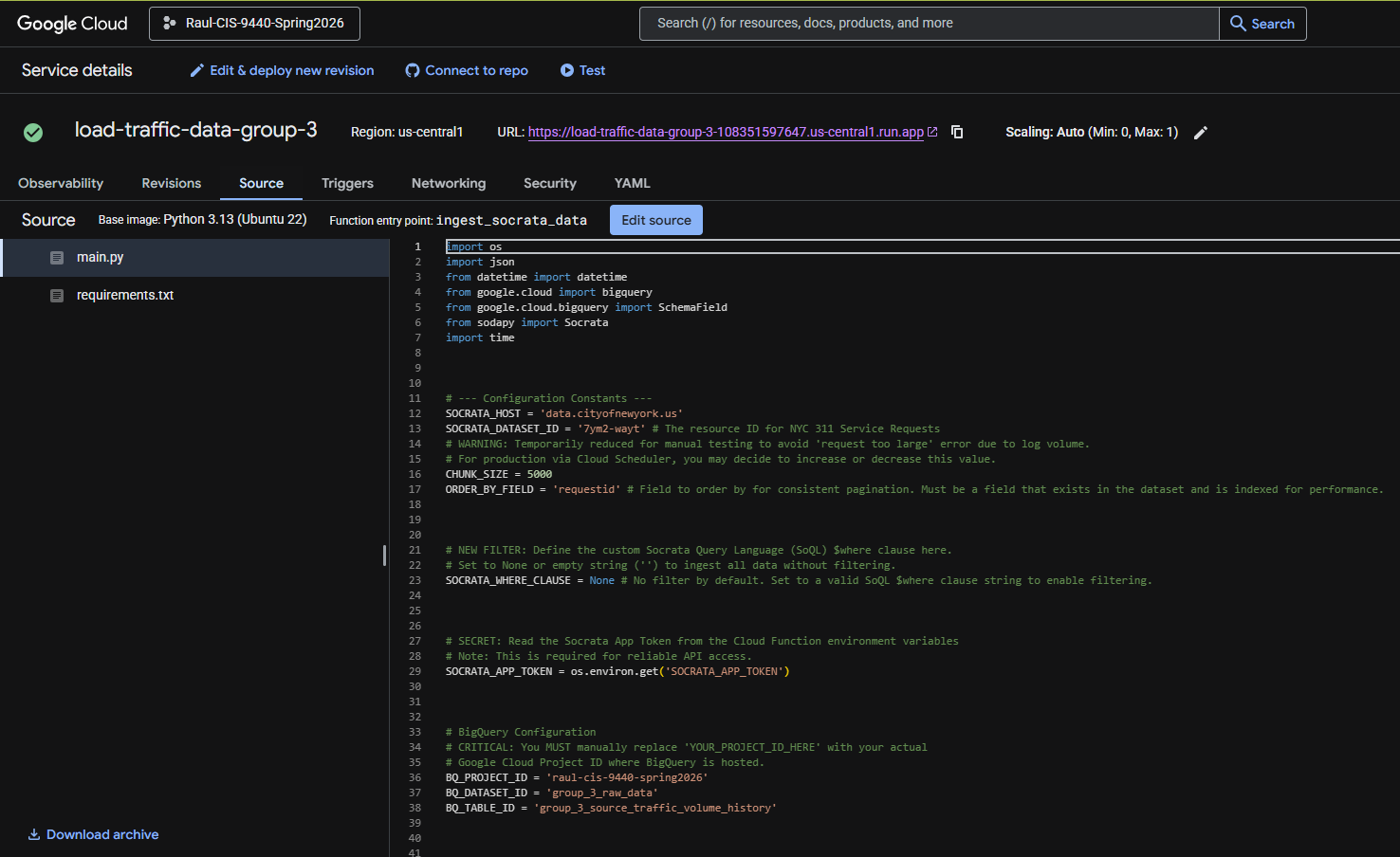Click the search magnifier icon
Image resolution: width=1400 pixels, height=857 pixels.
coord(1238,24)
